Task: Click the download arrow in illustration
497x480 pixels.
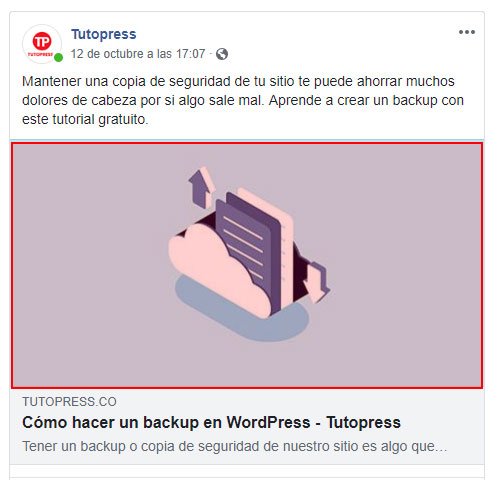Action: [x=316, y=282]
